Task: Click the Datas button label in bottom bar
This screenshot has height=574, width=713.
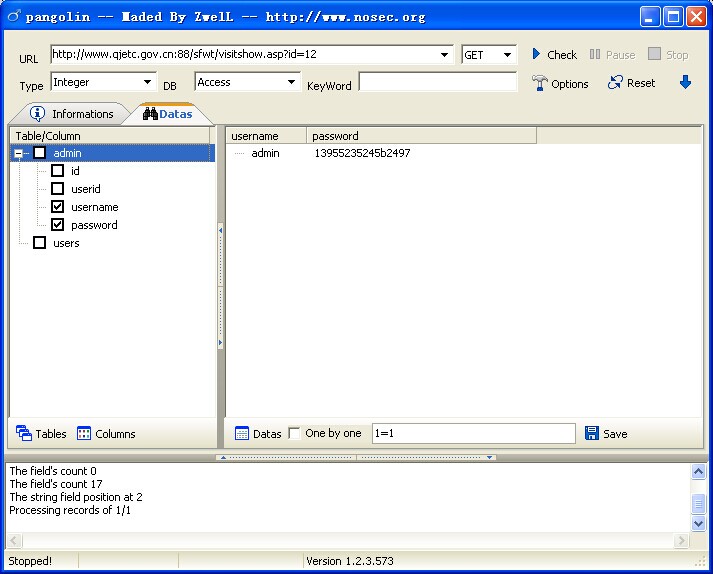Action: [x=267, y=433]
